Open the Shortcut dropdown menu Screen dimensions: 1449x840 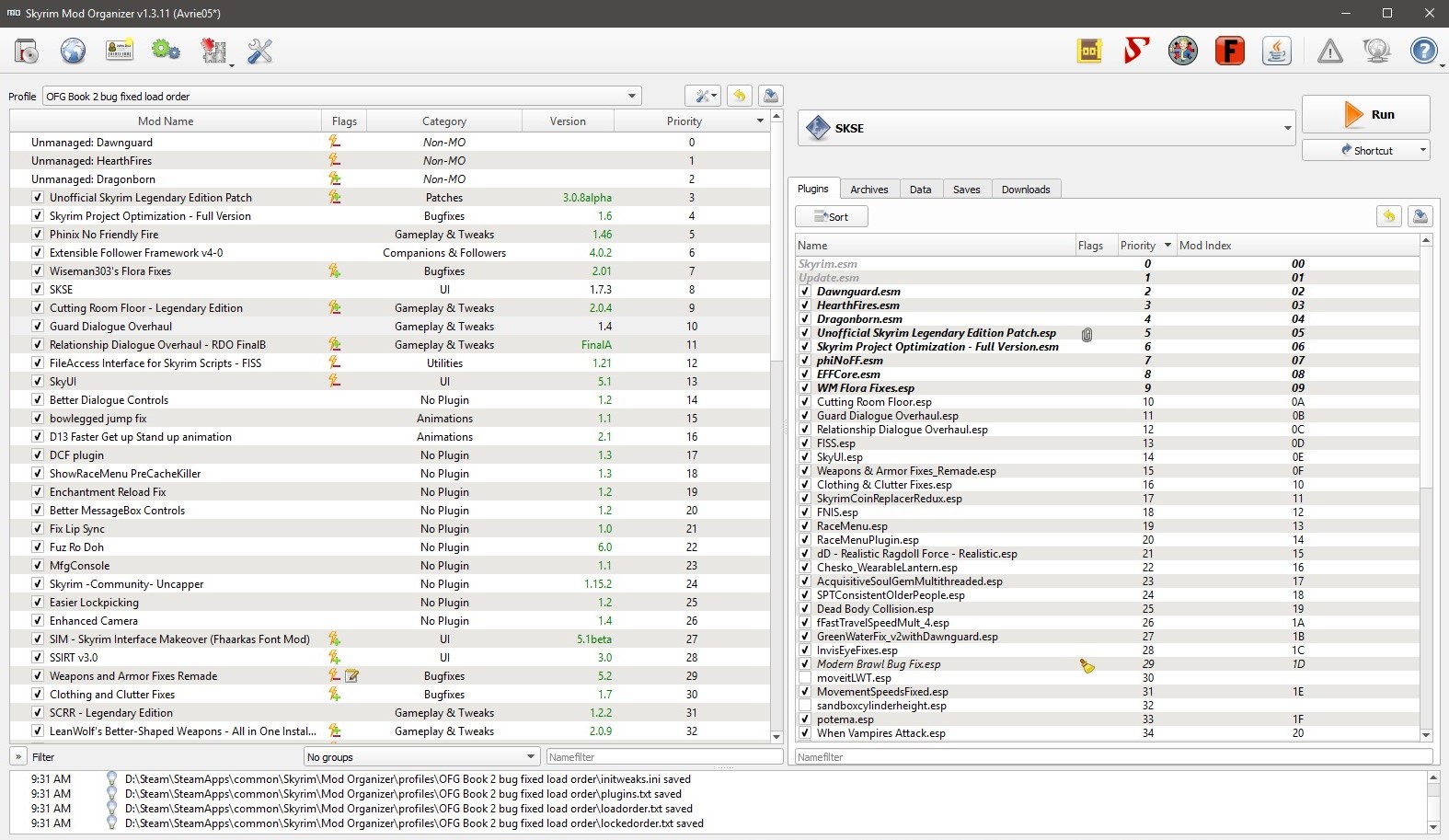point(1366,150)
